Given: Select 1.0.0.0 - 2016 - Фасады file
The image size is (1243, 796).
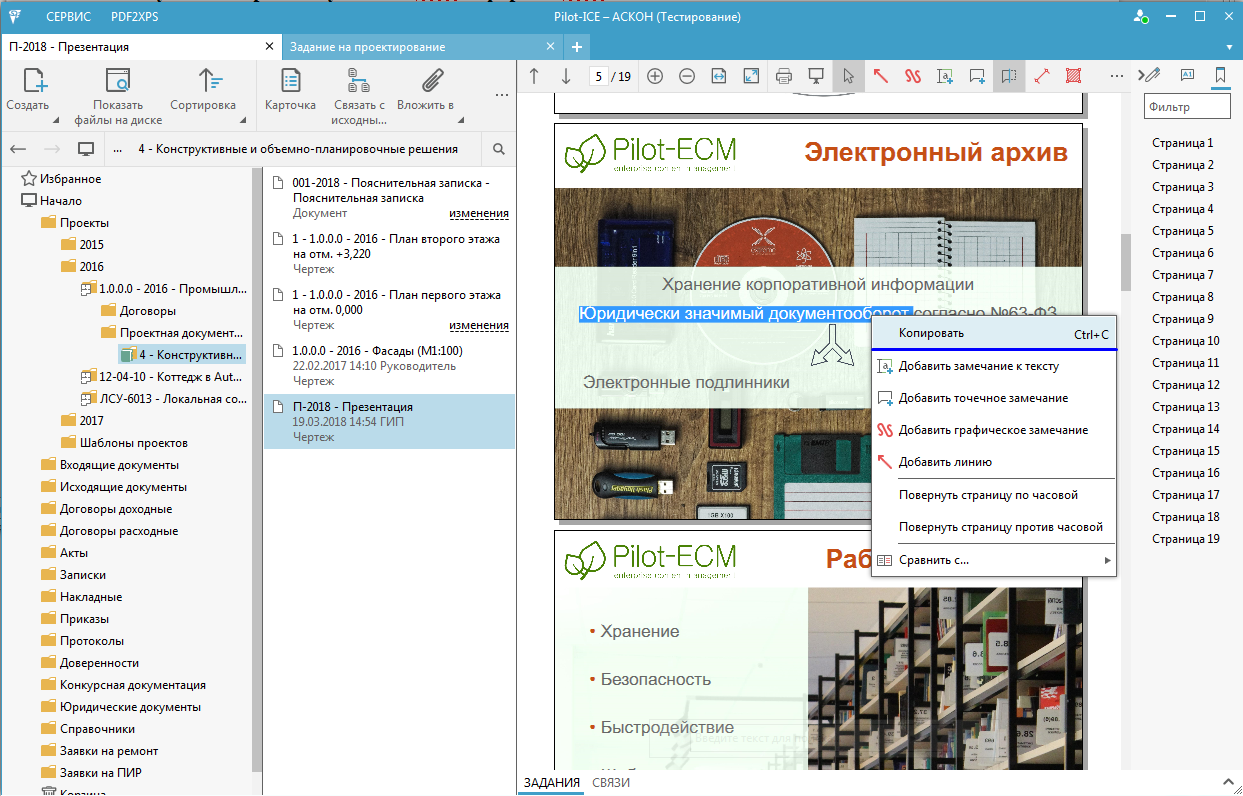Looking at the screenshot, I should (x=389, y=366).
